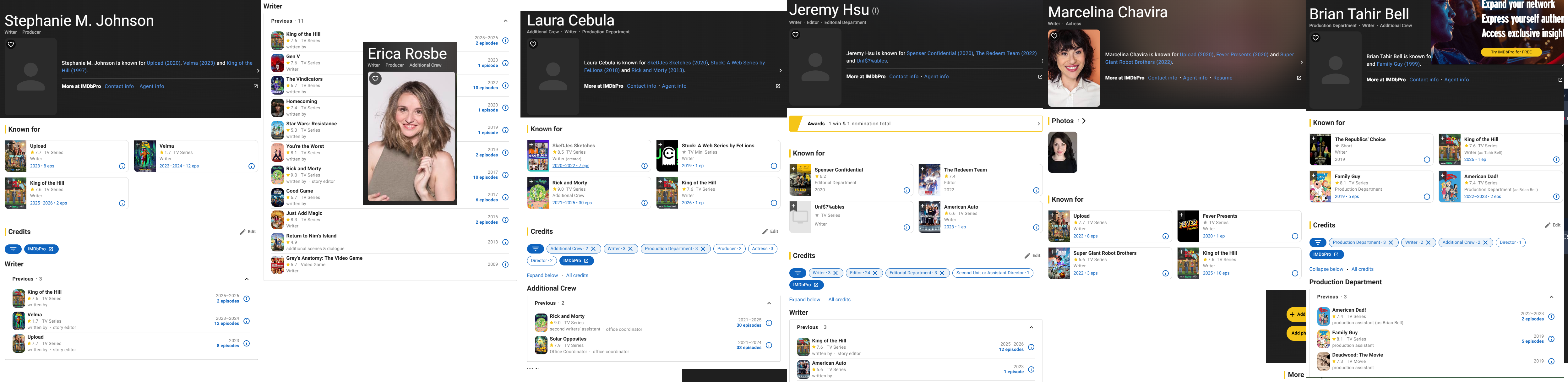Viewport: 1568px width, 382px height.
Task: Show info for Return to Nim's Island credit
Action: 505,243
